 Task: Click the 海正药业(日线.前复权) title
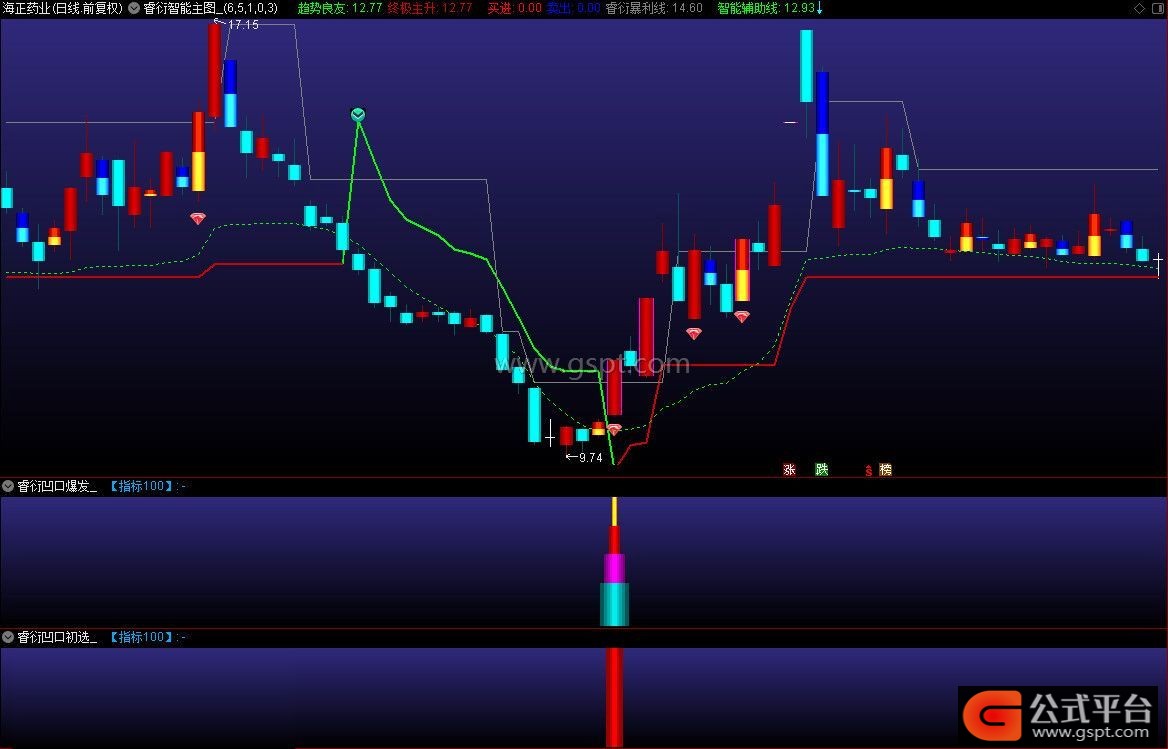tap(63, 8)
